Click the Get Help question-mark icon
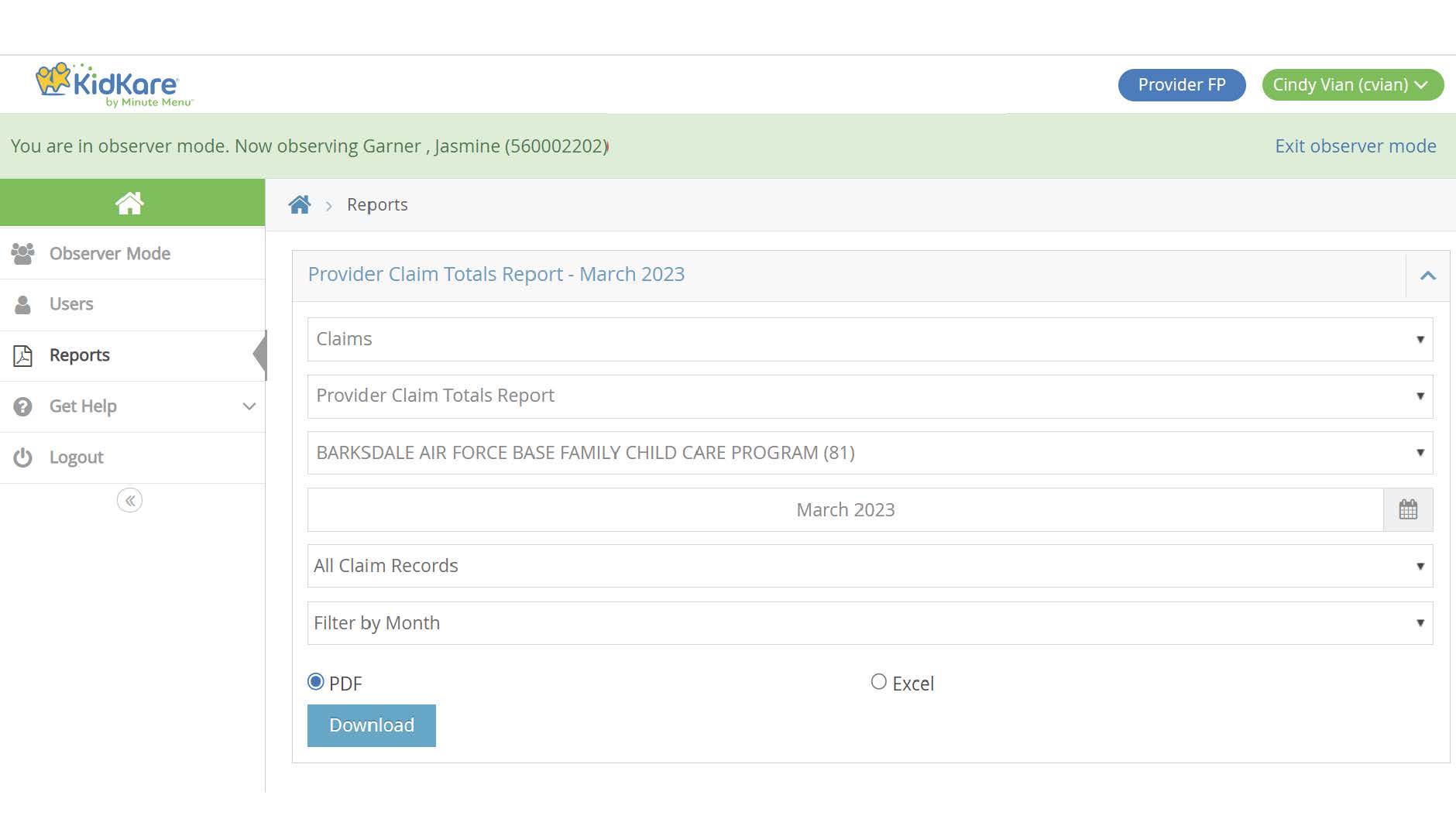The height and width of the screenshot is (819, 1456). [23, 406]
